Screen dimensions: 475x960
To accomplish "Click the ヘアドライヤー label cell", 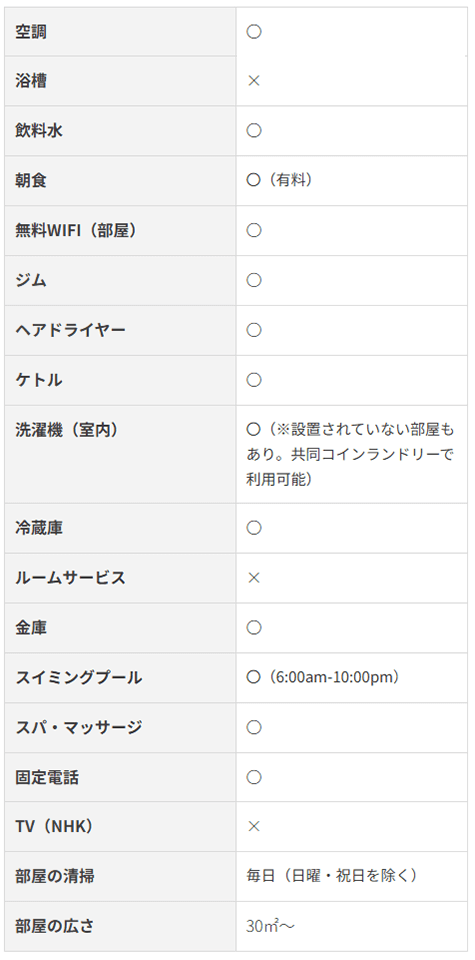I will (x=121, y=330).
